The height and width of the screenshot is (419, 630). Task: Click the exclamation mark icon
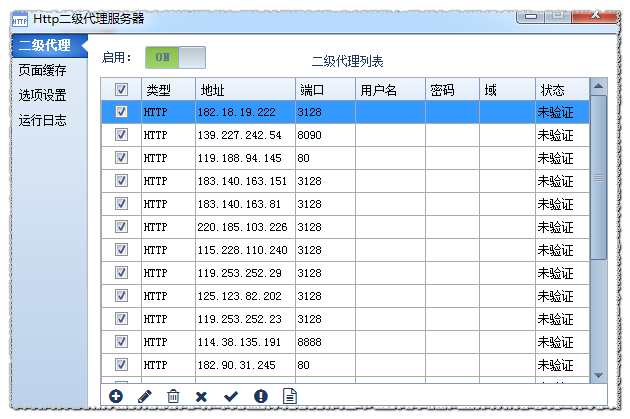pyautogui.click(x=260, y=397)
